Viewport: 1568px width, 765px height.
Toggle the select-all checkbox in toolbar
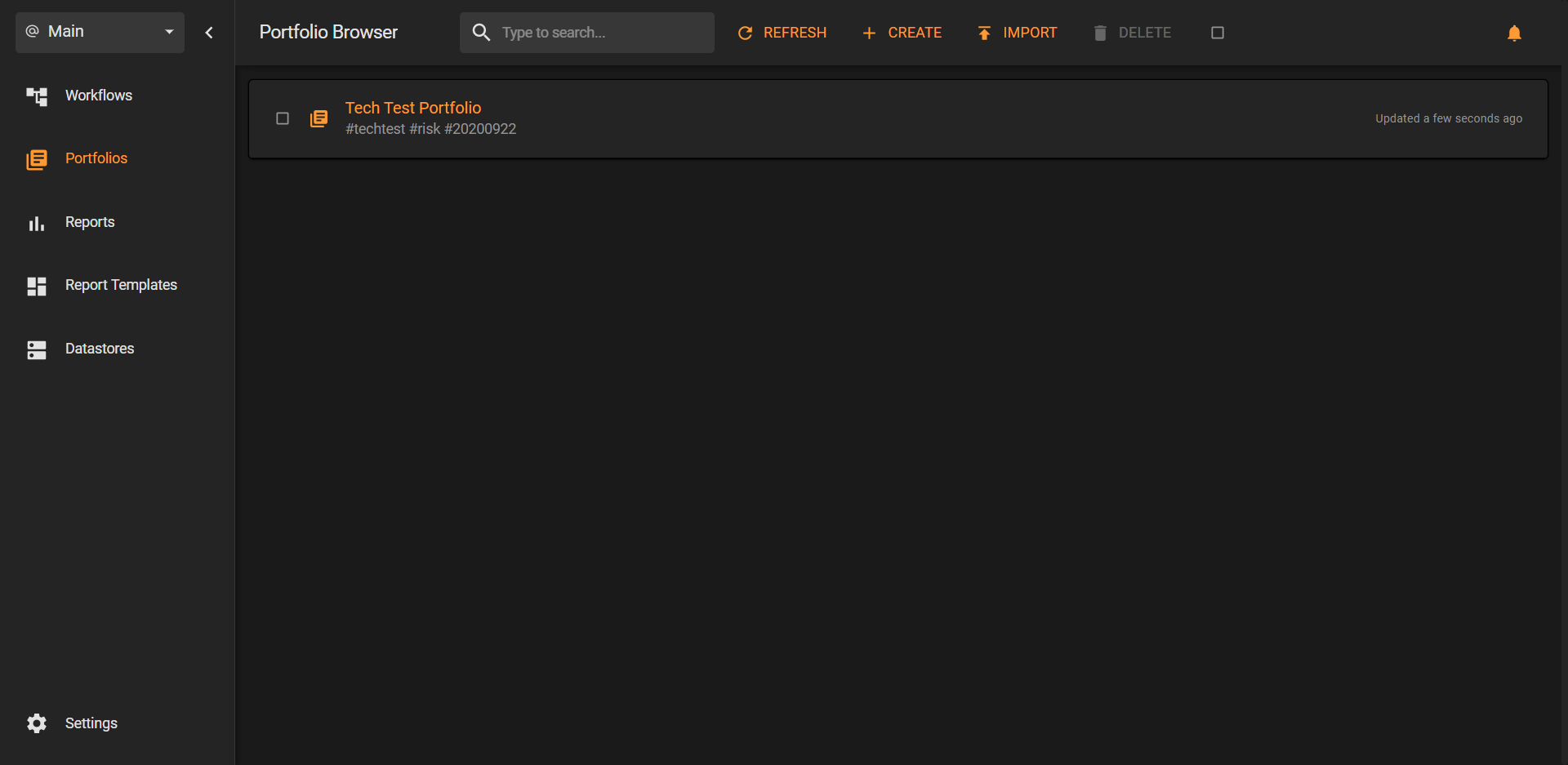tap(1218, 33)
